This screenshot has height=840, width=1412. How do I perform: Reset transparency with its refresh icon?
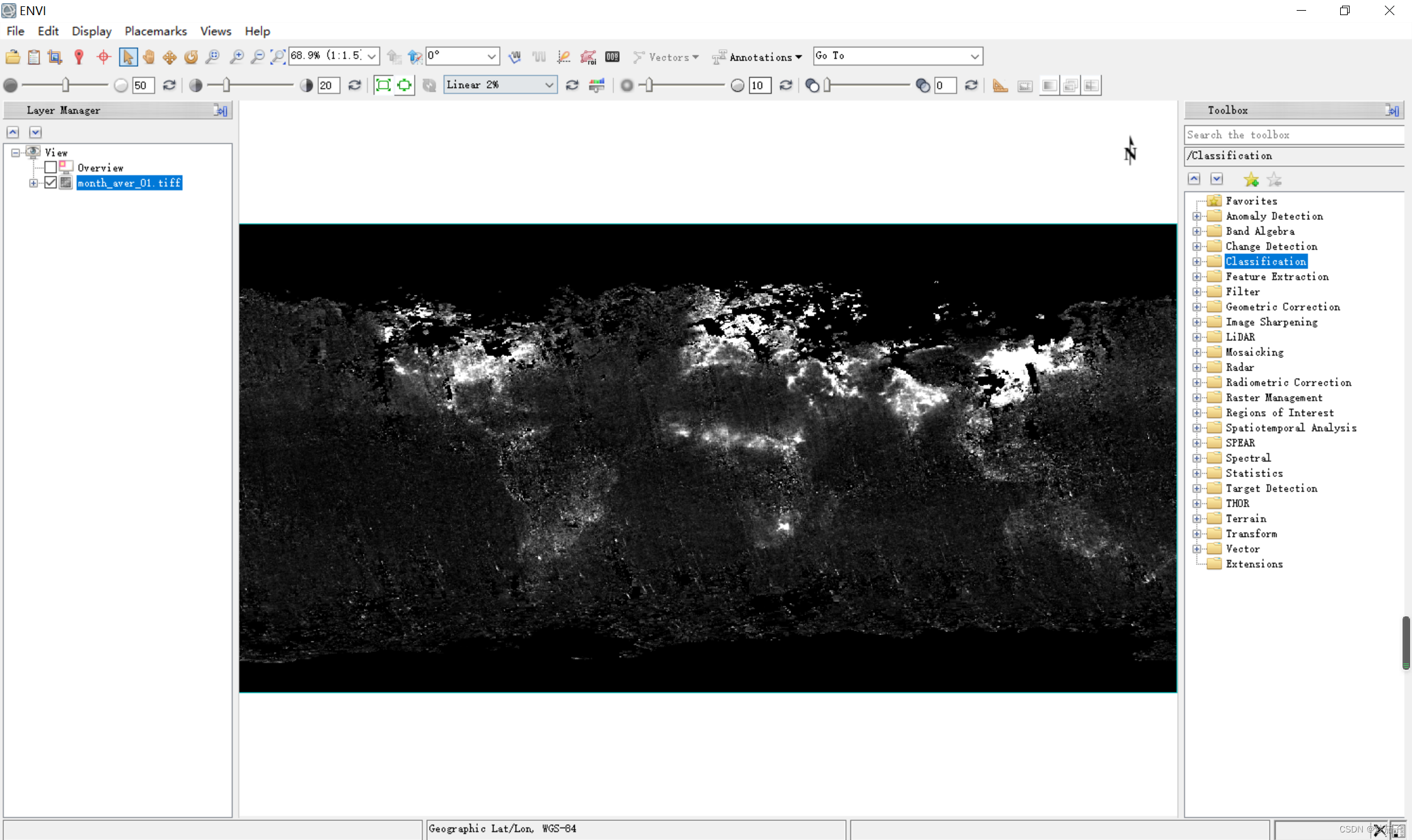point(971,85)
